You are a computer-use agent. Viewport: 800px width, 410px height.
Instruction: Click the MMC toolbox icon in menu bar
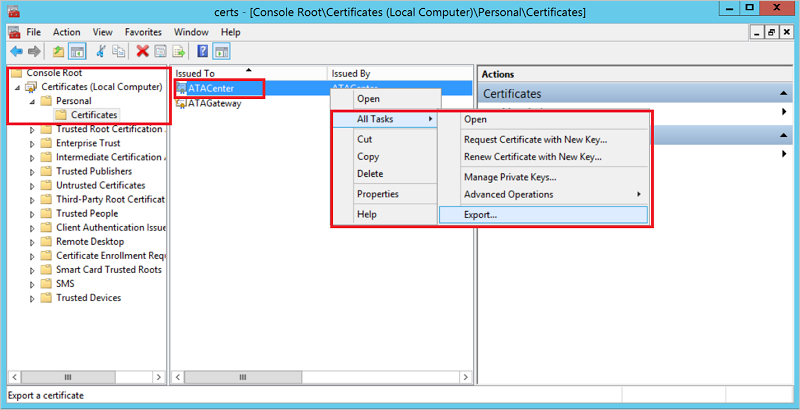pyautogui.click(x=14, y=32)
